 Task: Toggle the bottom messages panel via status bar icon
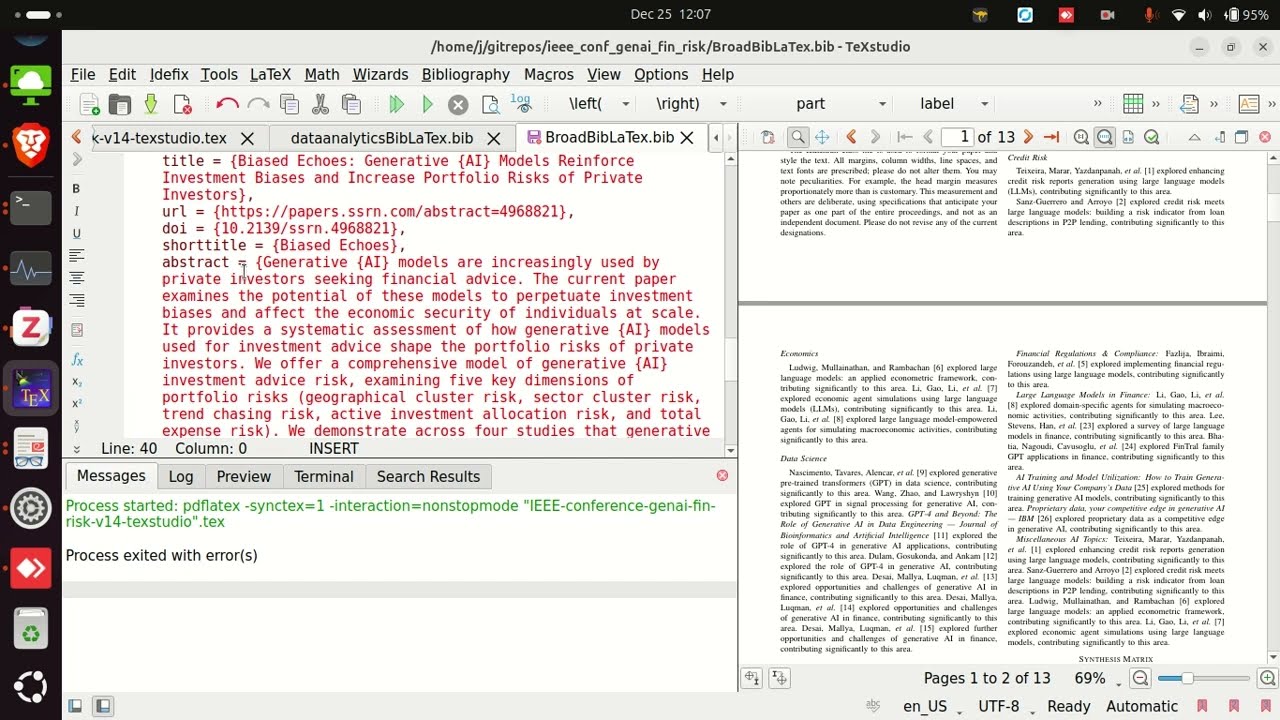point(102,706)
